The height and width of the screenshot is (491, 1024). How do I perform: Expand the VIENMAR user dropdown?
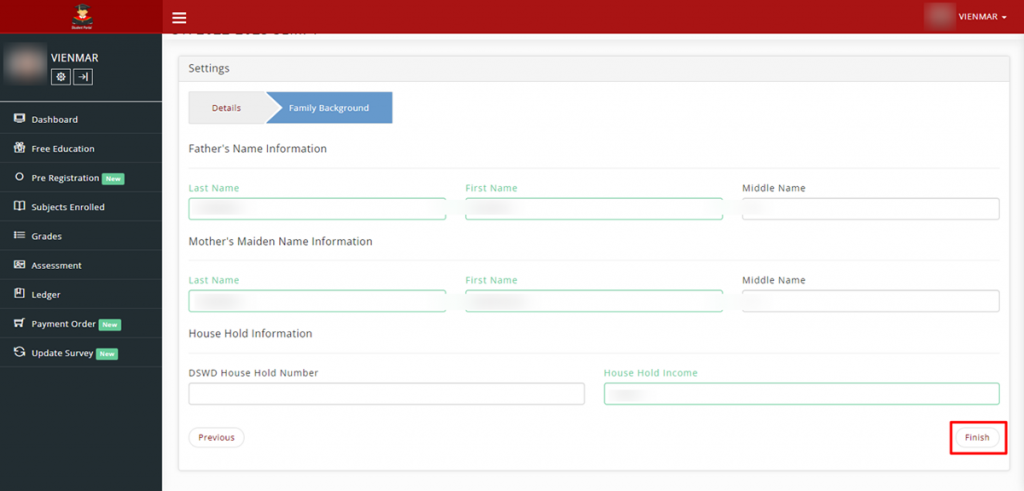click(x=968, y=17)
